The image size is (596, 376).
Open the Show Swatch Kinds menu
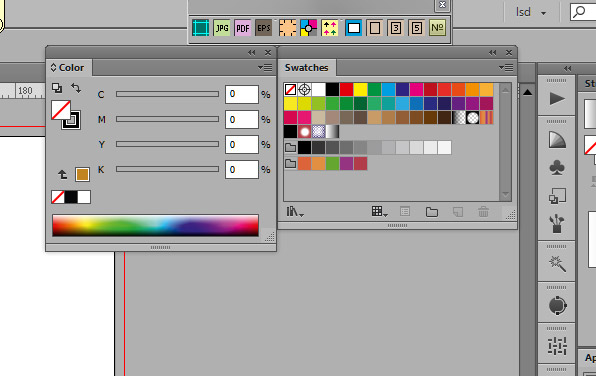tap(379, 212)
